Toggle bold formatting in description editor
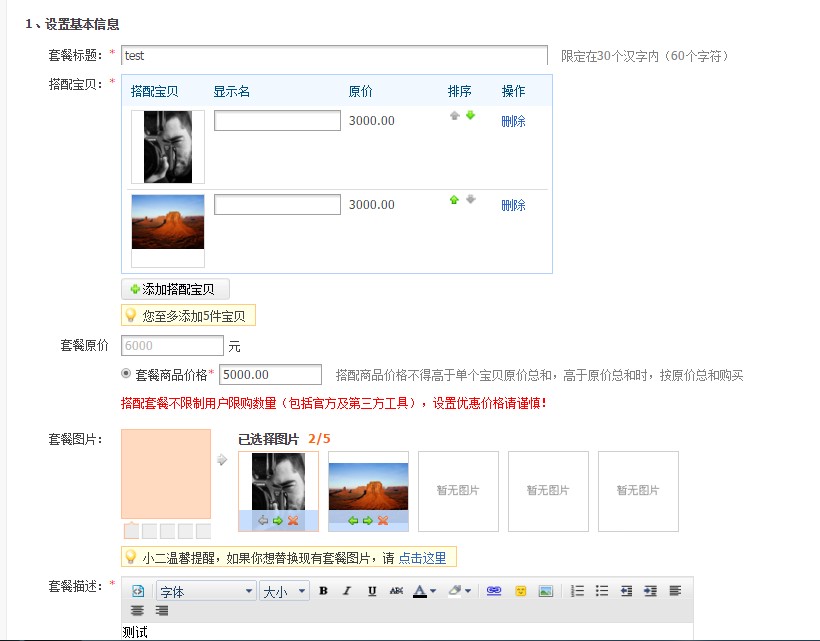820x641 pixels. coord(323,591)
